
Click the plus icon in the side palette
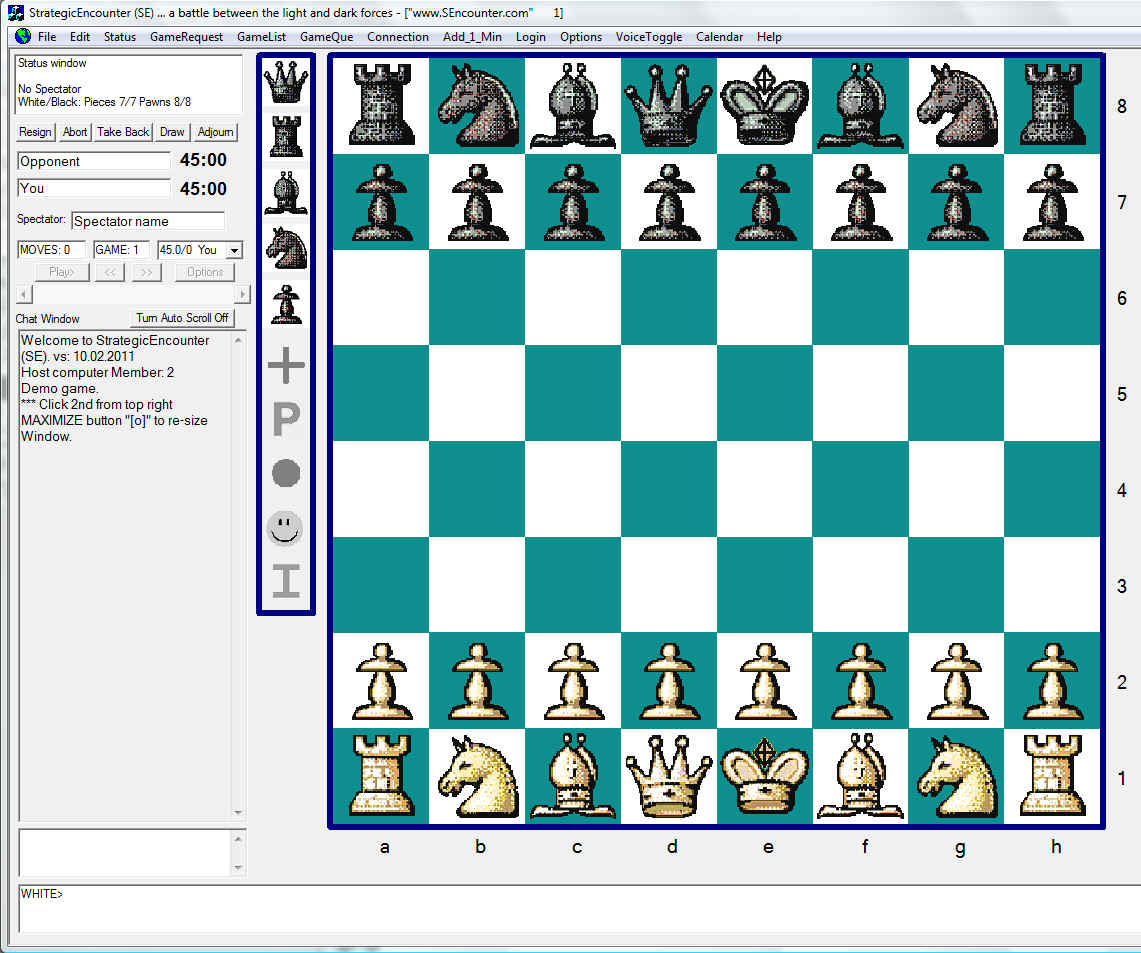coord(286,364)
